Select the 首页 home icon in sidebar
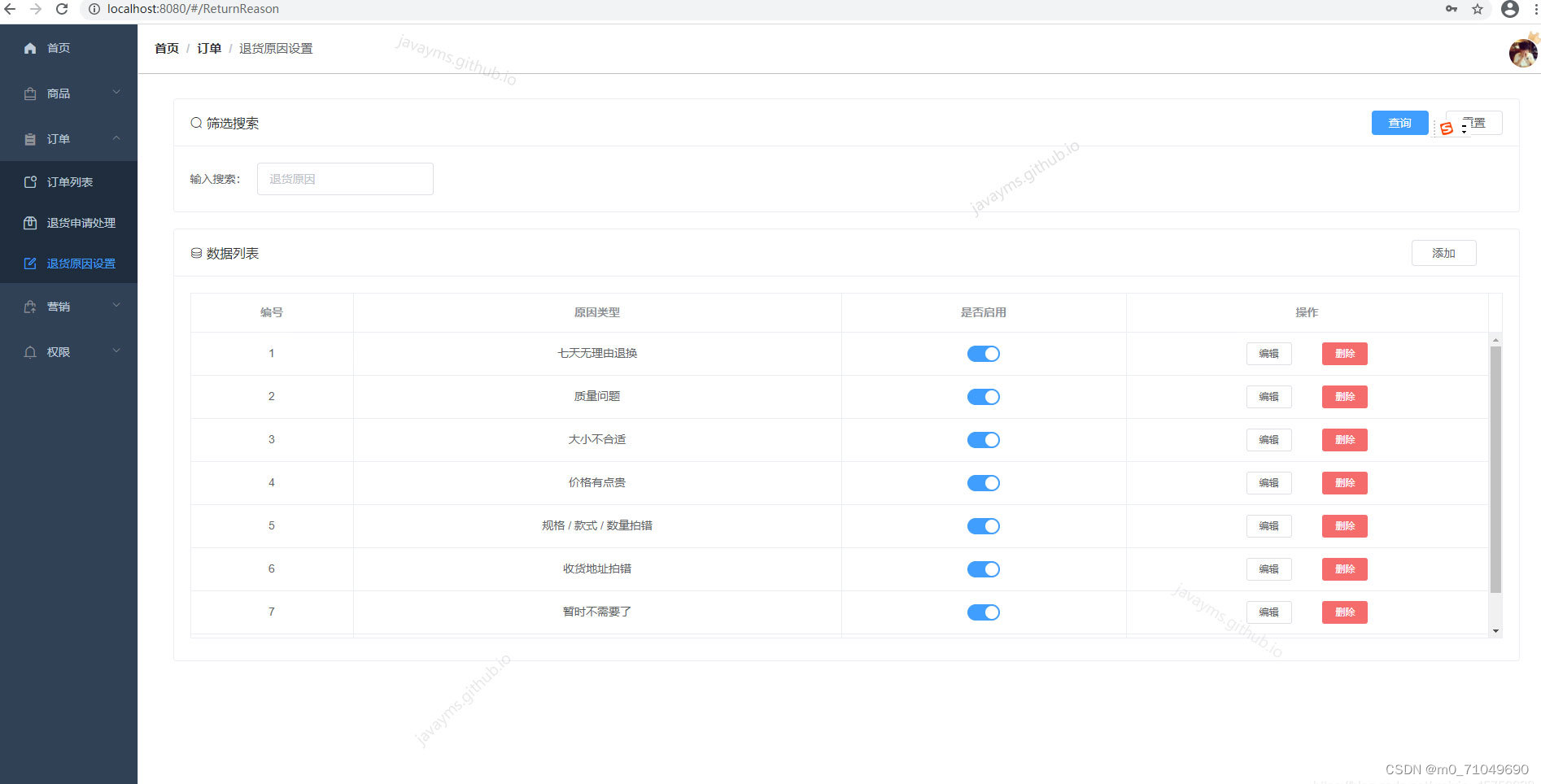1541x784 pixels. [x=30, y=47]
